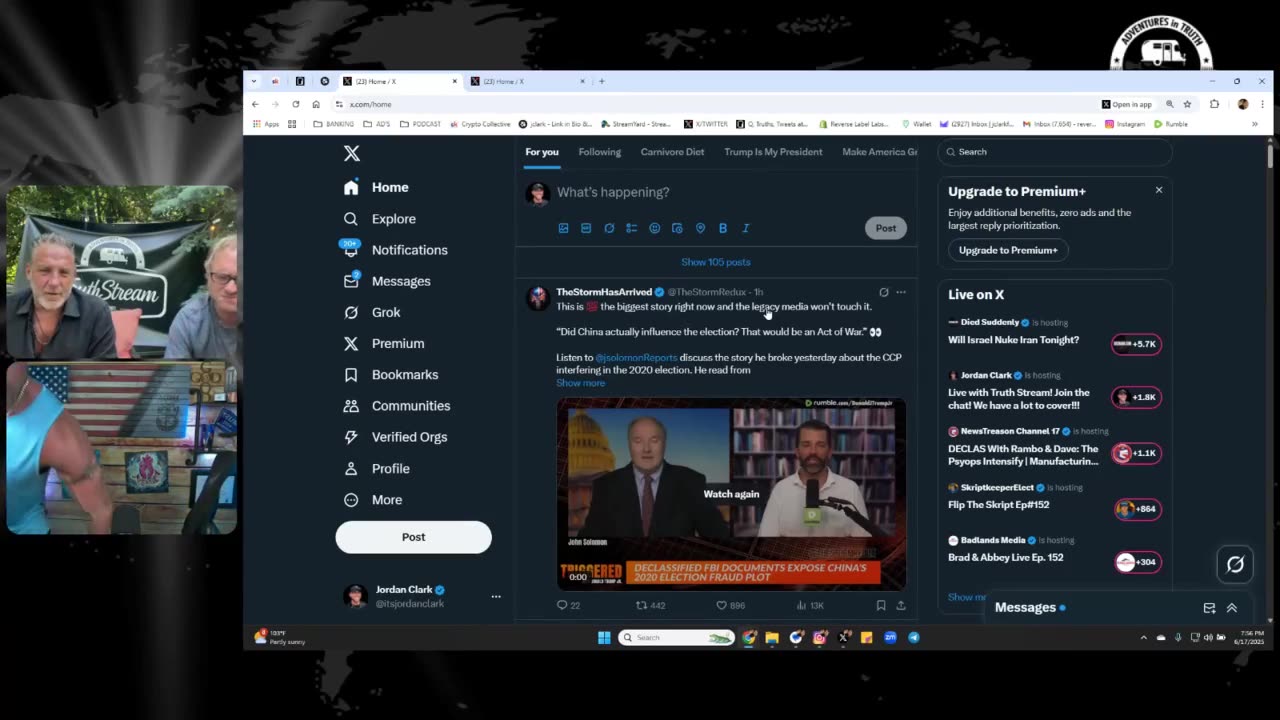This screenshot has width=1280, height=720.
Task: Click Post button in composer
Action: tap(886, 228)
